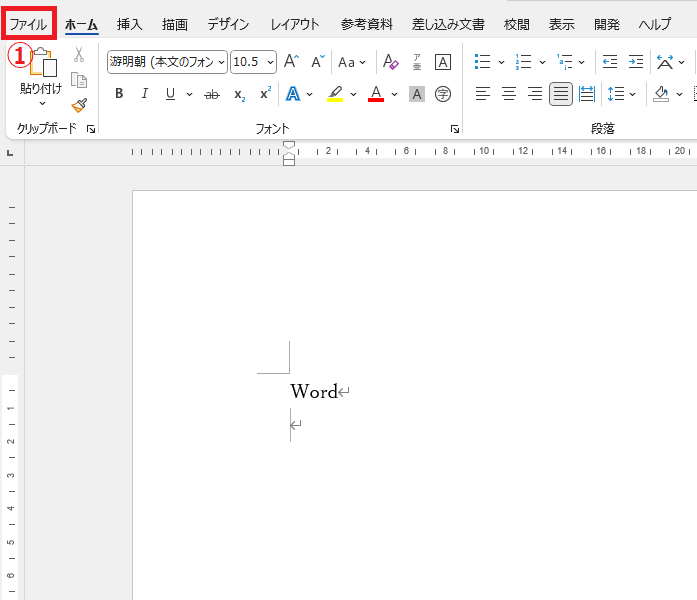
Task: Apply yellow text highlight color
Action: point(335,94)
